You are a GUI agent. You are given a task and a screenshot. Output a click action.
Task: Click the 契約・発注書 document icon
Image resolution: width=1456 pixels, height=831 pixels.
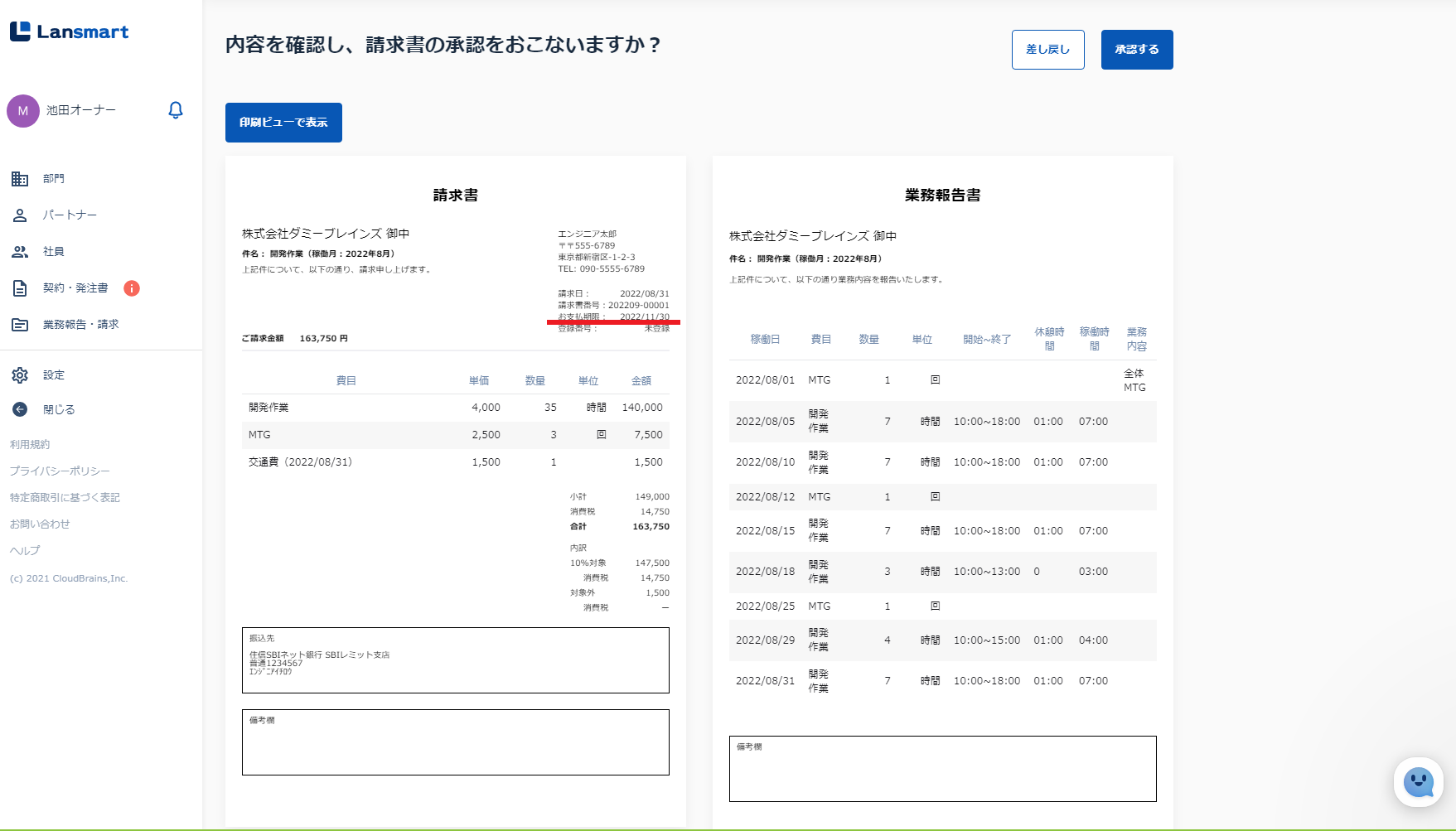click(x=20, y=288)
